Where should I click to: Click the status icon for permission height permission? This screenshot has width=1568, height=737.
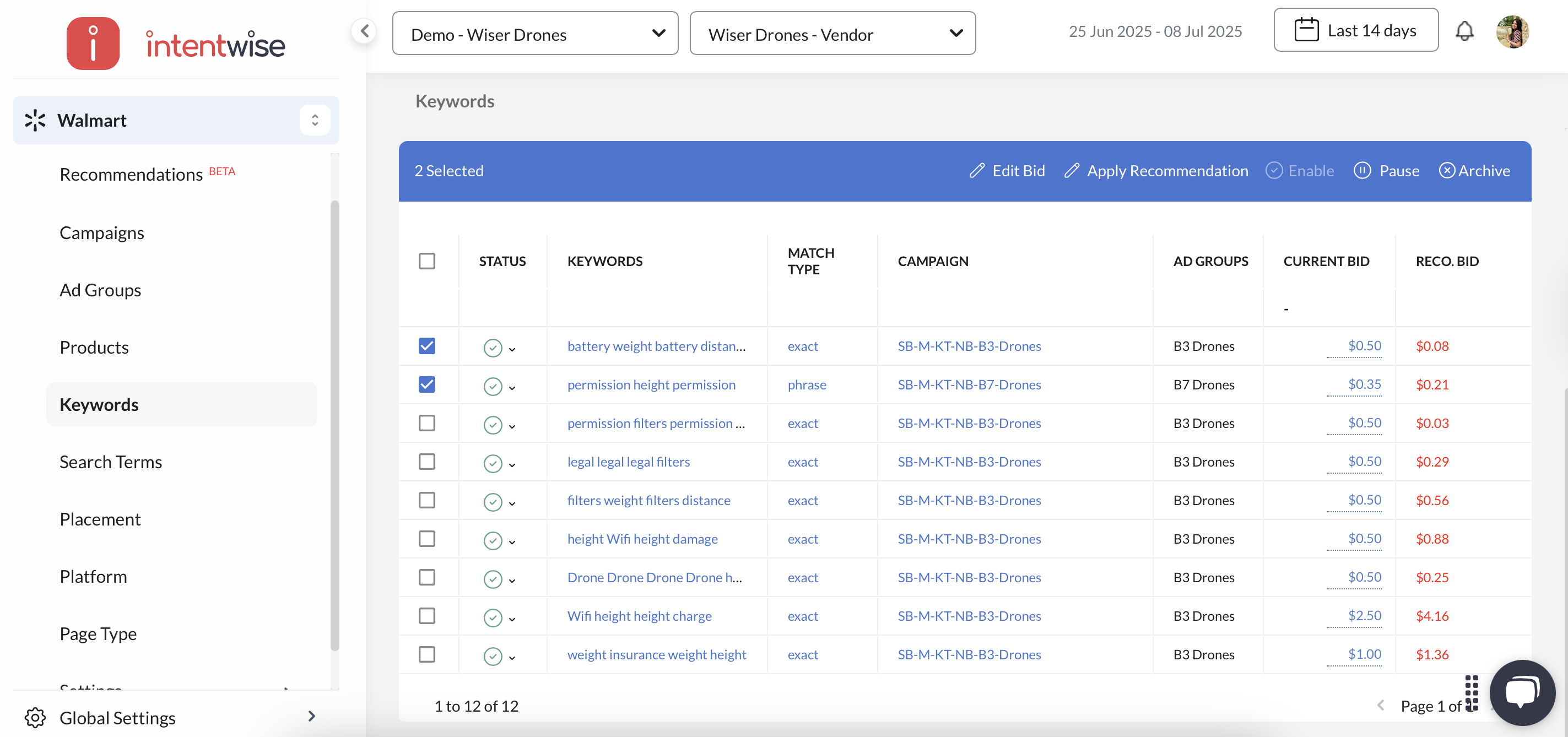click(x=493, y=386)
